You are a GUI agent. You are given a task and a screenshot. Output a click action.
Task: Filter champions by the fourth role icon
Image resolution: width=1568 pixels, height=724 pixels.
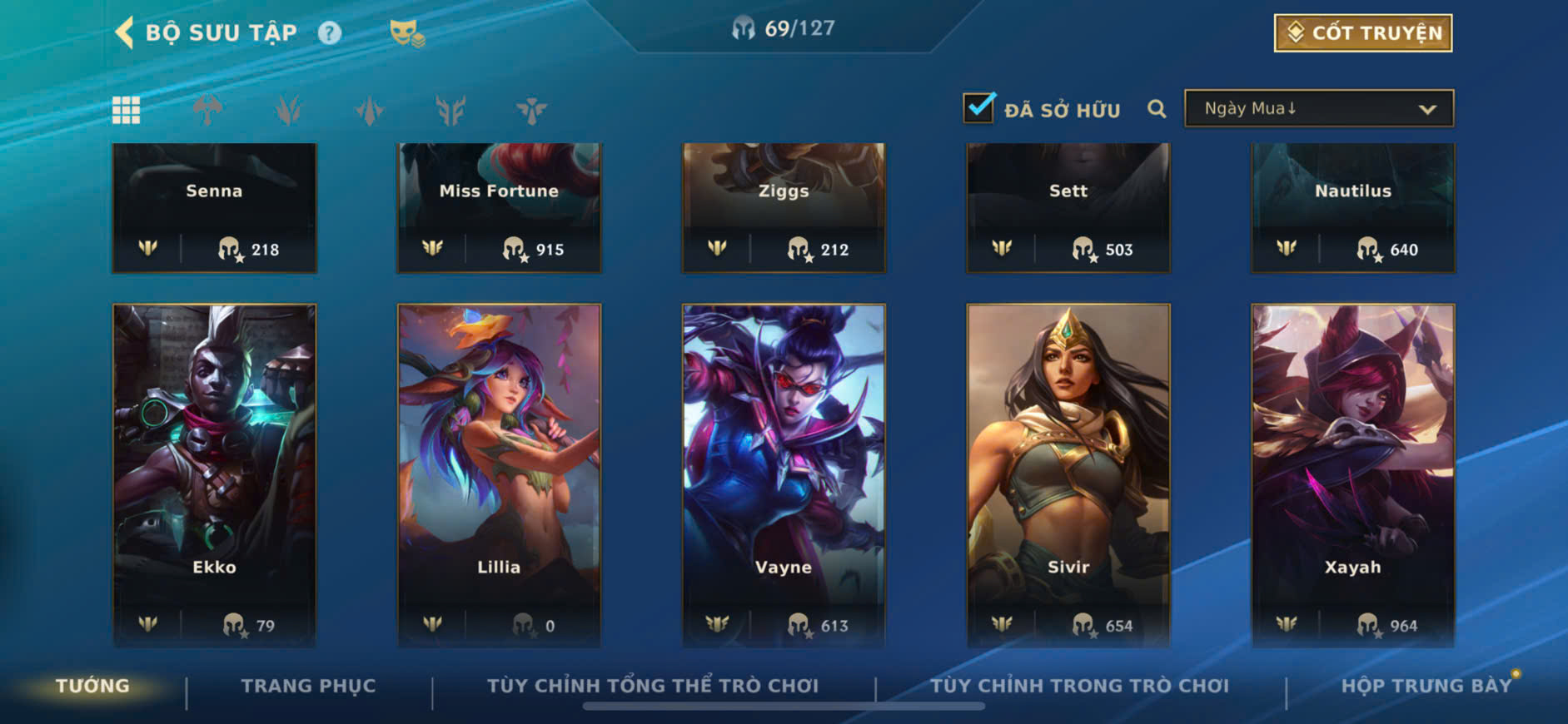(450, 110)
